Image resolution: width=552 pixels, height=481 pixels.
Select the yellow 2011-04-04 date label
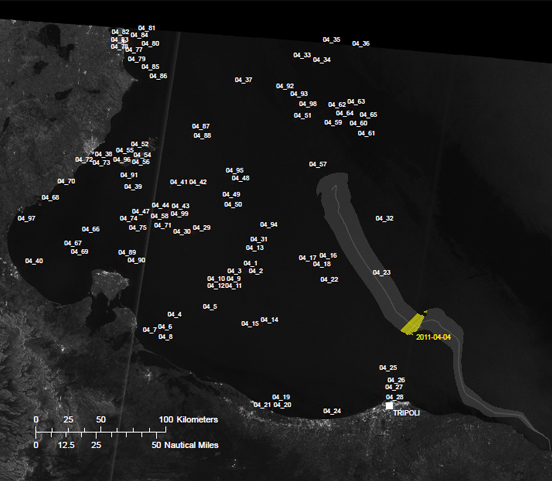tap(433, 337)
